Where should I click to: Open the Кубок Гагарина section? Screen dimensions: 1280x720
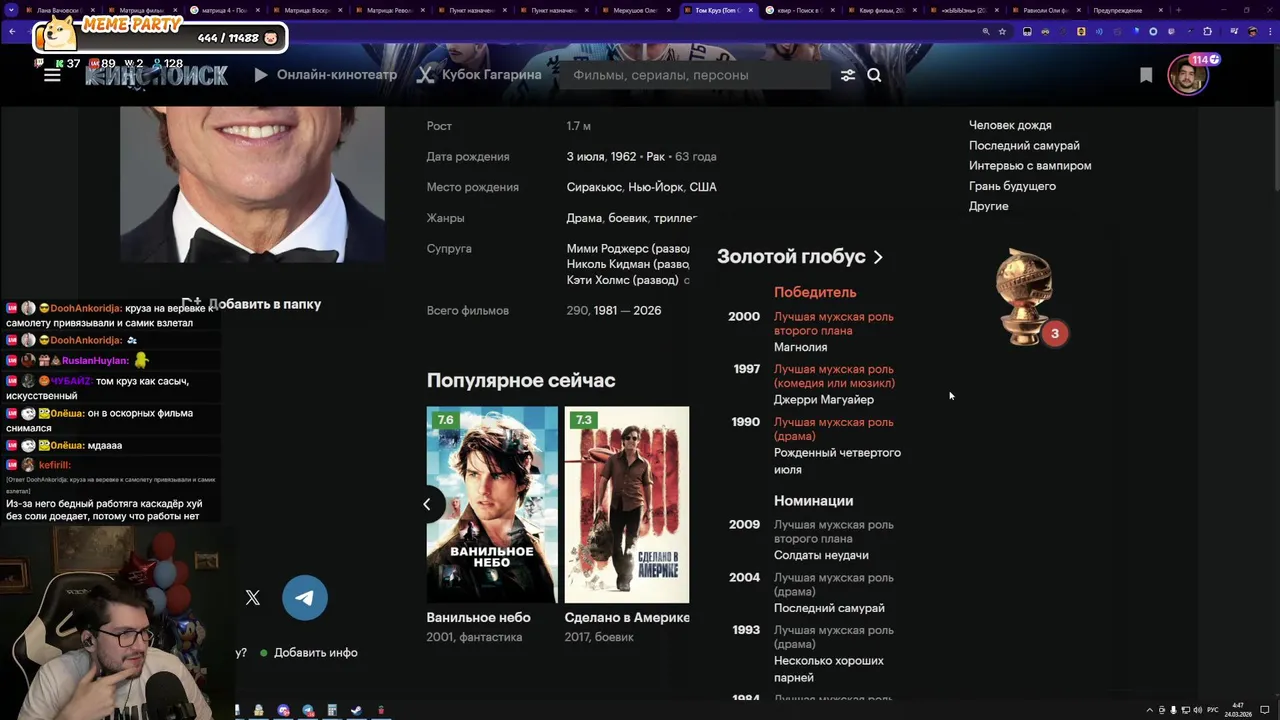point(479,75)
